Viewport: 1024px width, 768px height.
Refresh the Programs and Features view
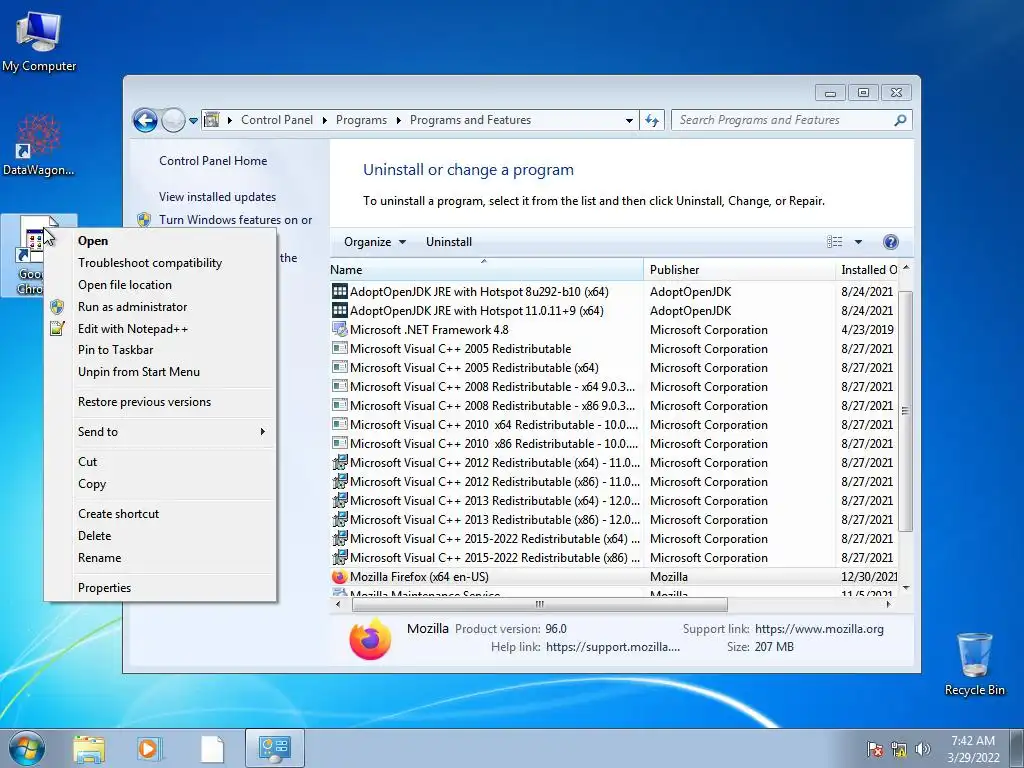652,120
